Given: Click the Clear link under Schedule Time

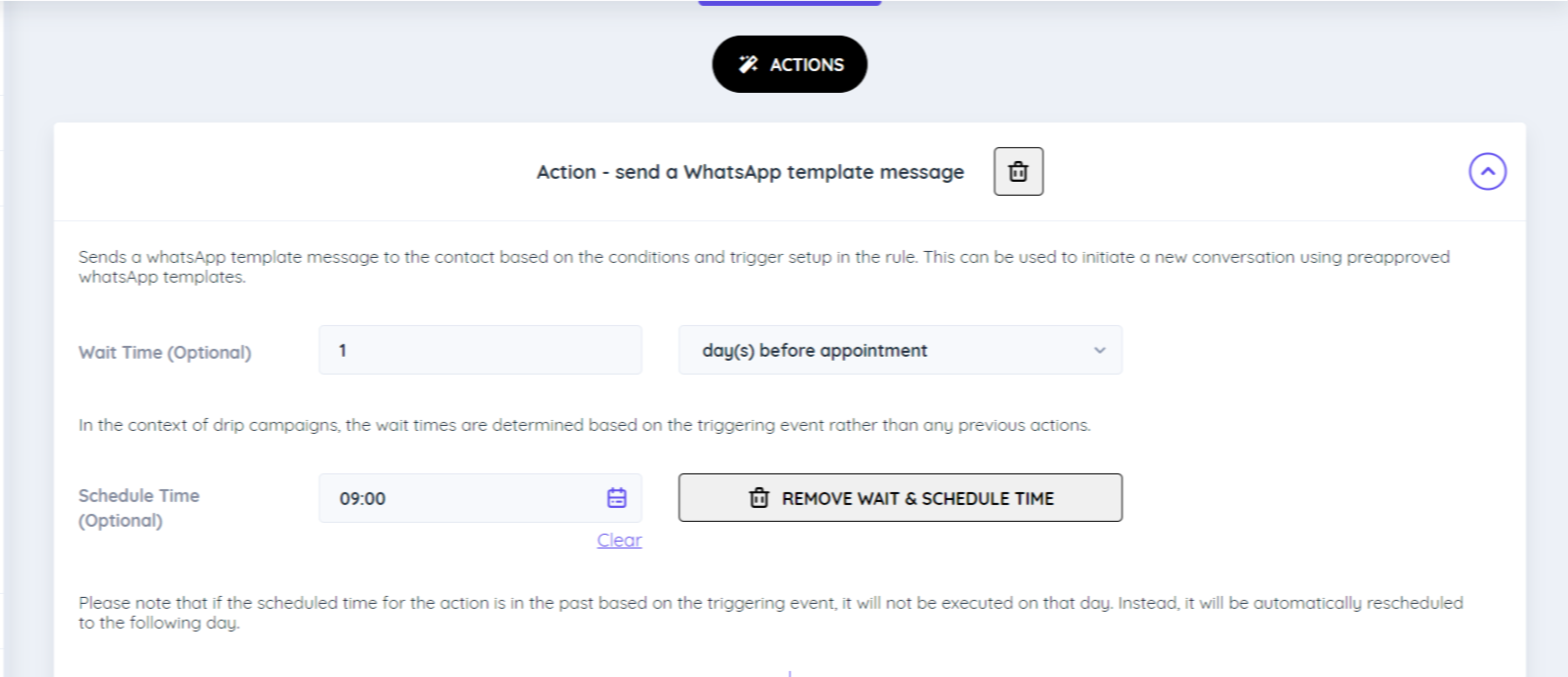Looking at the screenshot, I should 619,541.
